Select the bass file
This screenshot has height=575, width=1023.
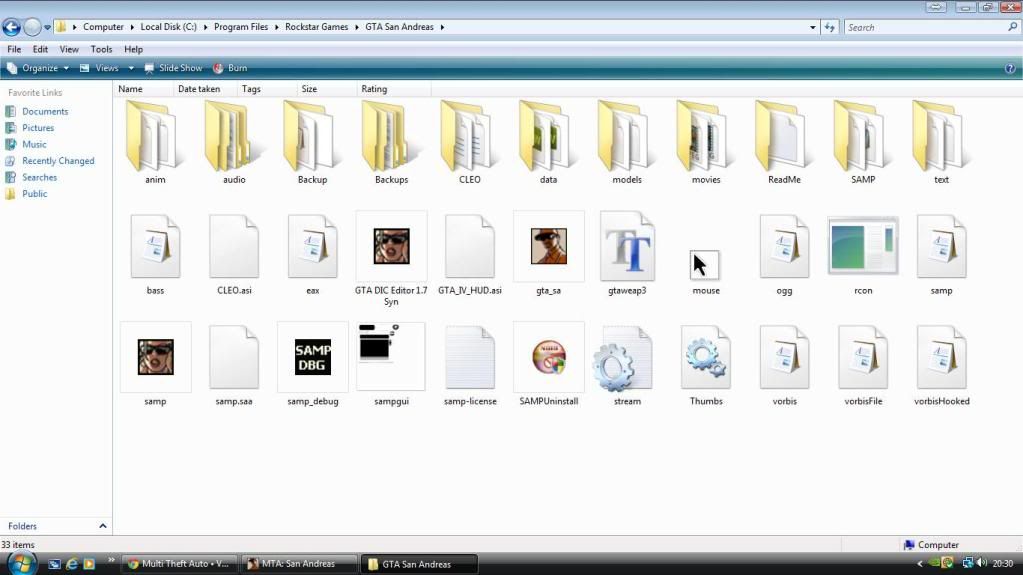pos(155,254)
